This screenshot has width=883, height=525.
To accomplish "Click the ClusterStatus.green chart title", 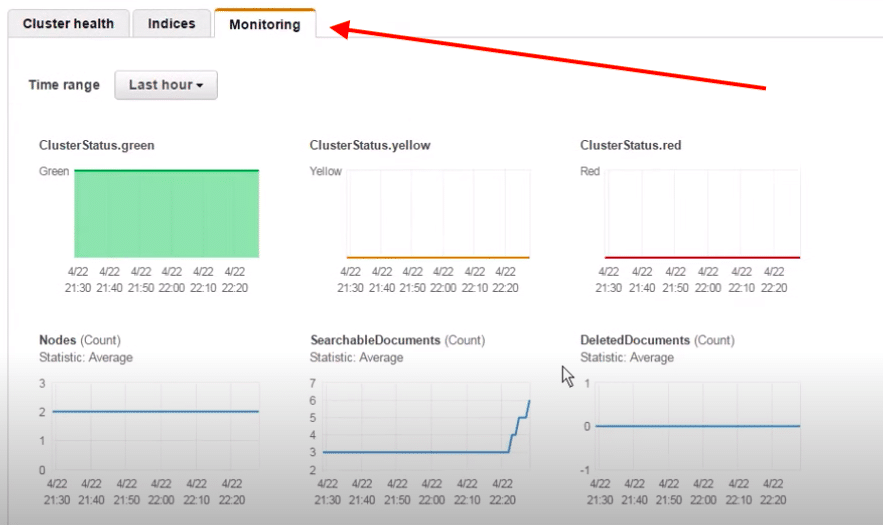I will 96,145.
